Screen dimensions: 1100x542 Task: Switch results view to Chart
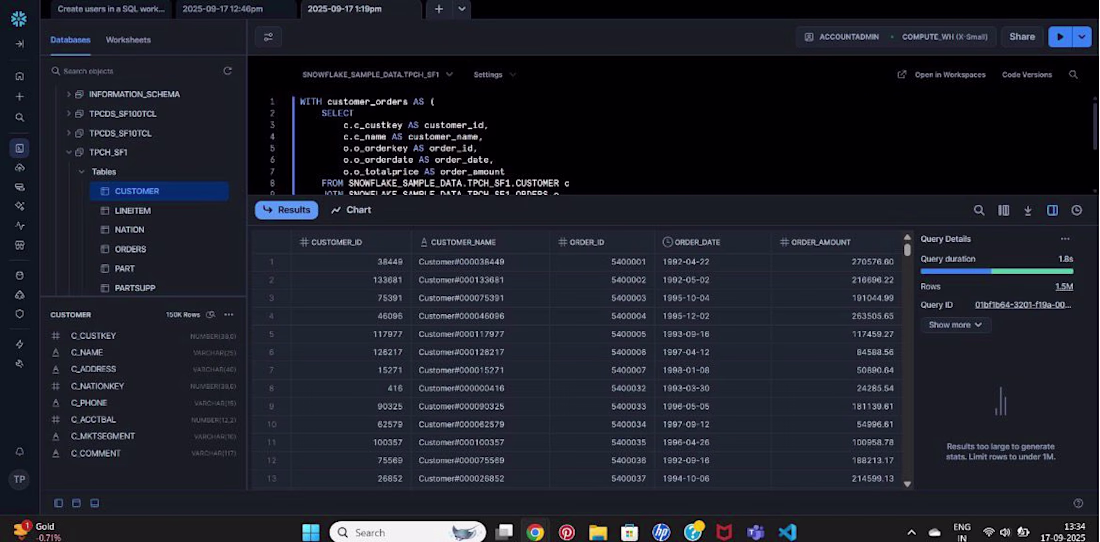click(x=351, y=210)
